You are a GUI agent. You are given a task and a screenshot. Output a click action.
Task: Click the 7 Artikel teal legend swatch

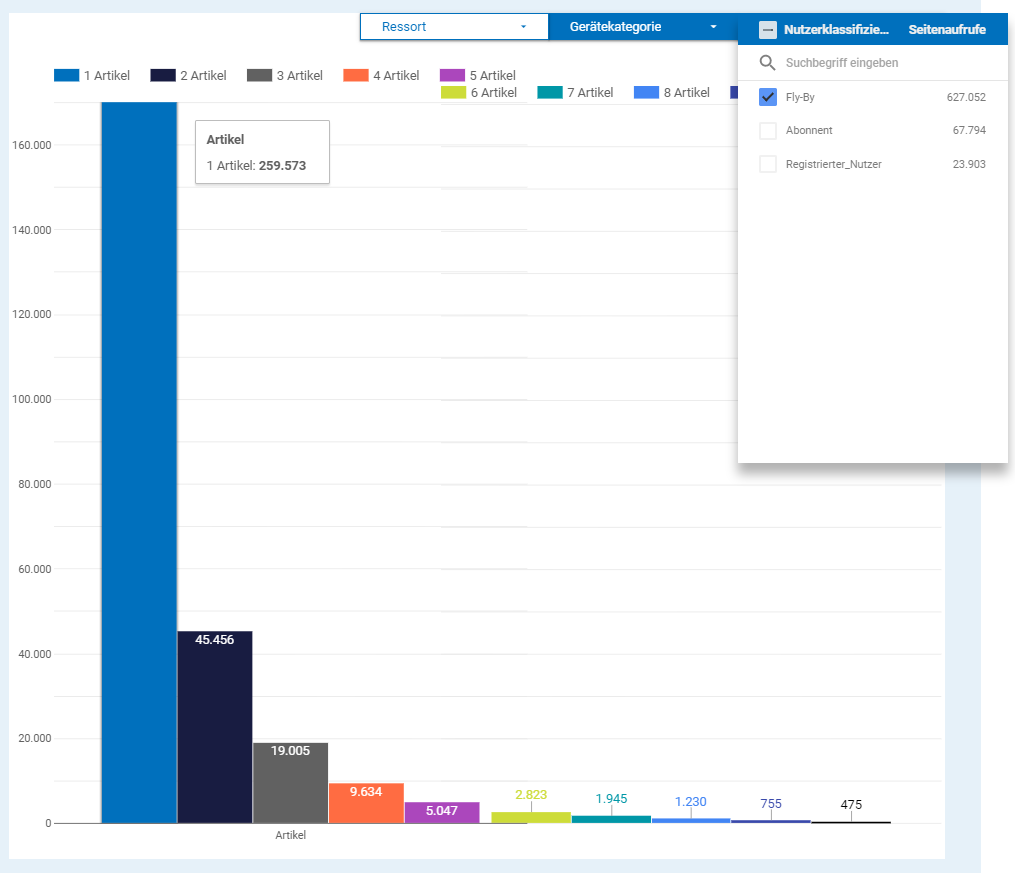click(549, 93)
